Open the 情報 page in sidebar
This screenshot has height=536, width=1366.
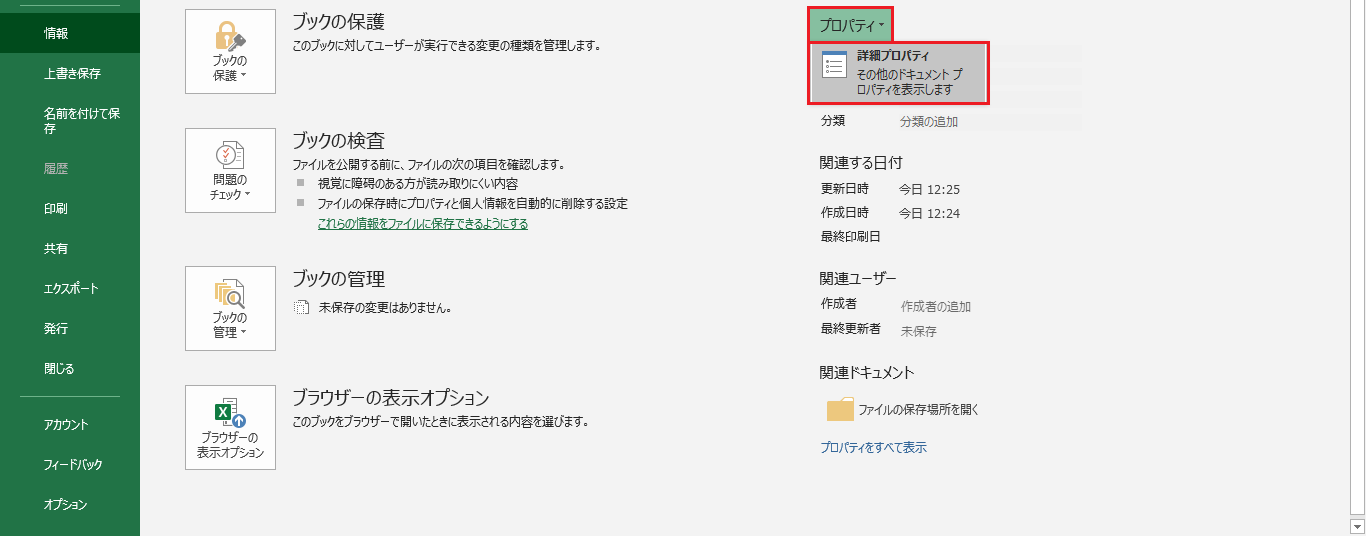tap(69, 33)
